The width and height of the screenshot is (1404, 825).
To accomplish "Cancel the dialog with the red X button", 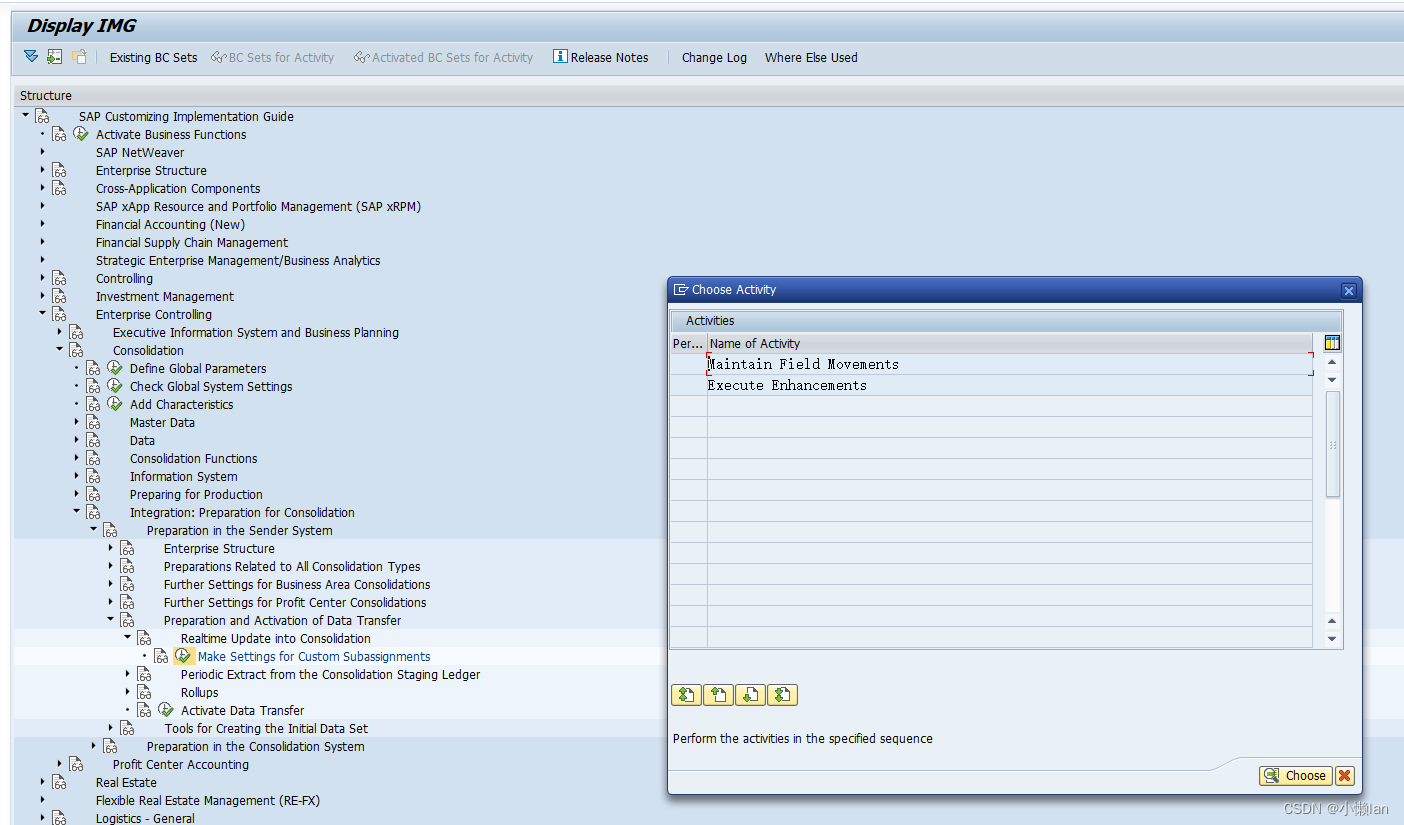I will [x=1344, y=775].
